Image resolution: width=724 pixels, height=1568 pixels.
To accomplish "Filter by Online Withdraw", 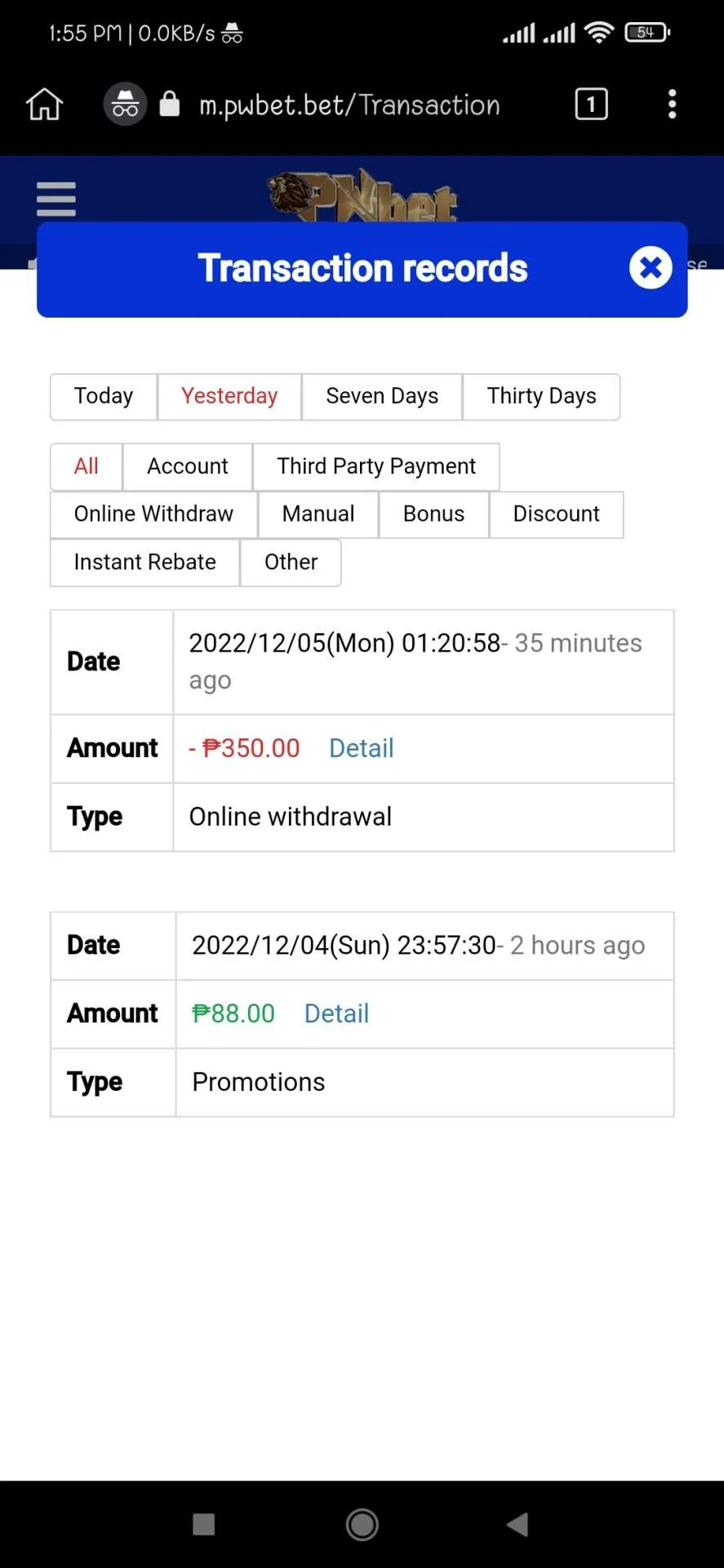I will [x=153, y=514].
